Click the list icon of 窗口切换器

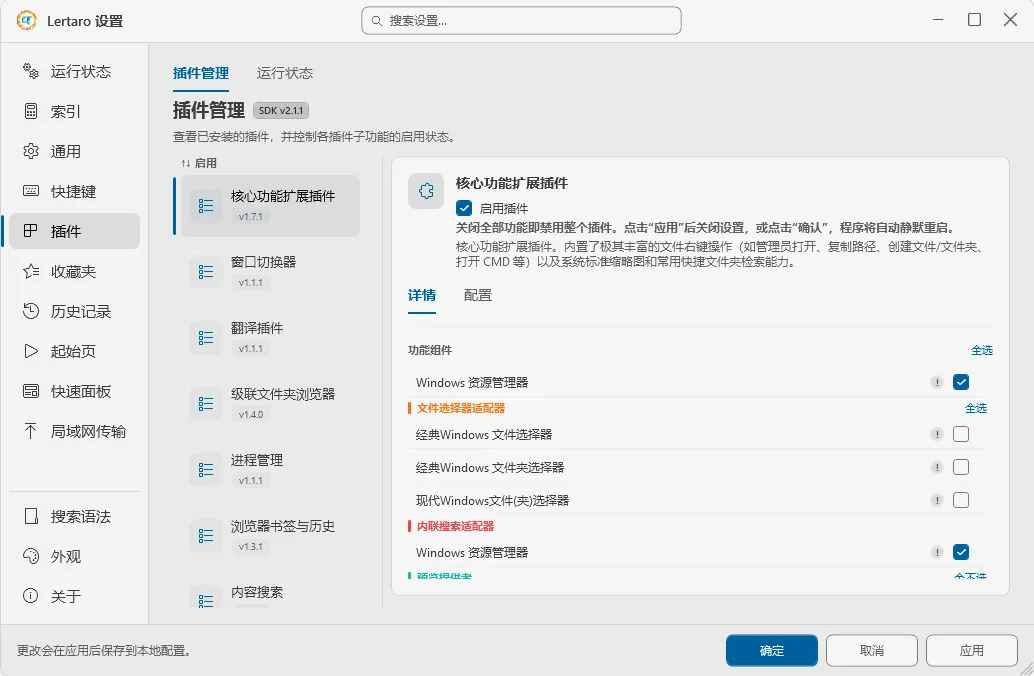coord(206,272)
